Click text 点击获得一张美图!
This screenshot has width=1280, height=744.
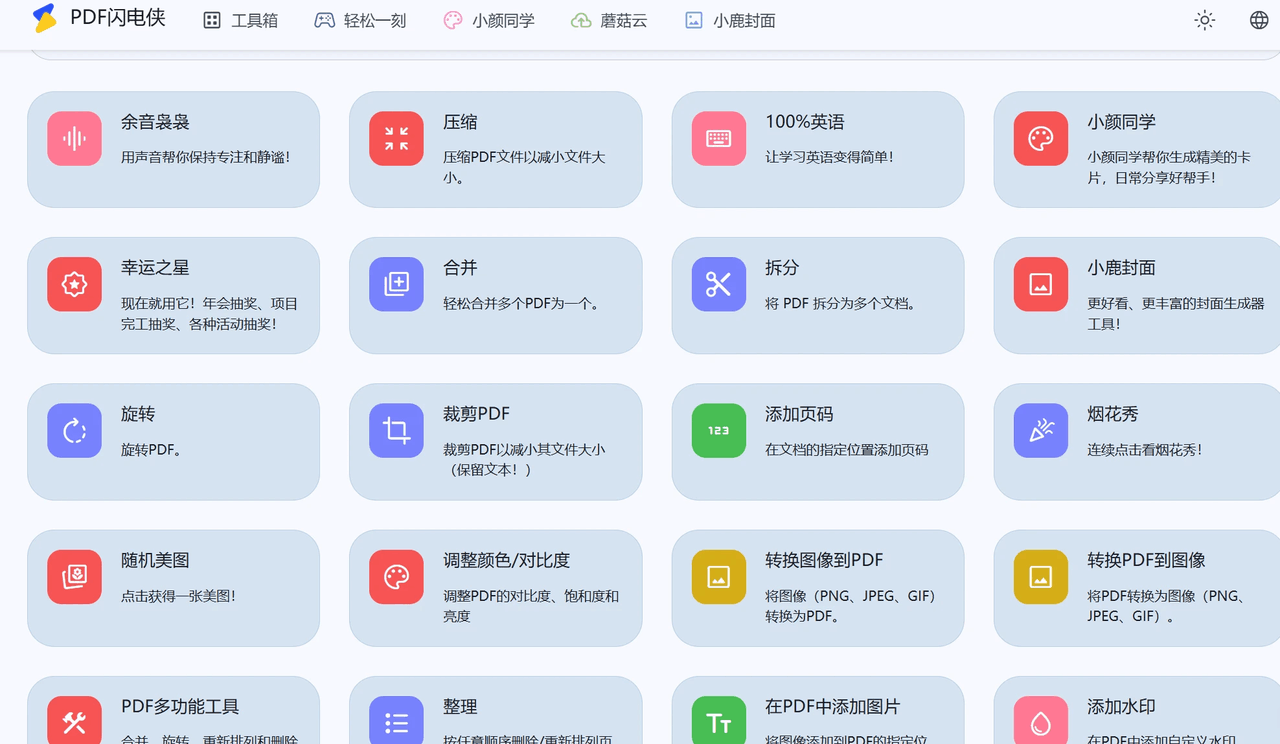tap(179, 595)
